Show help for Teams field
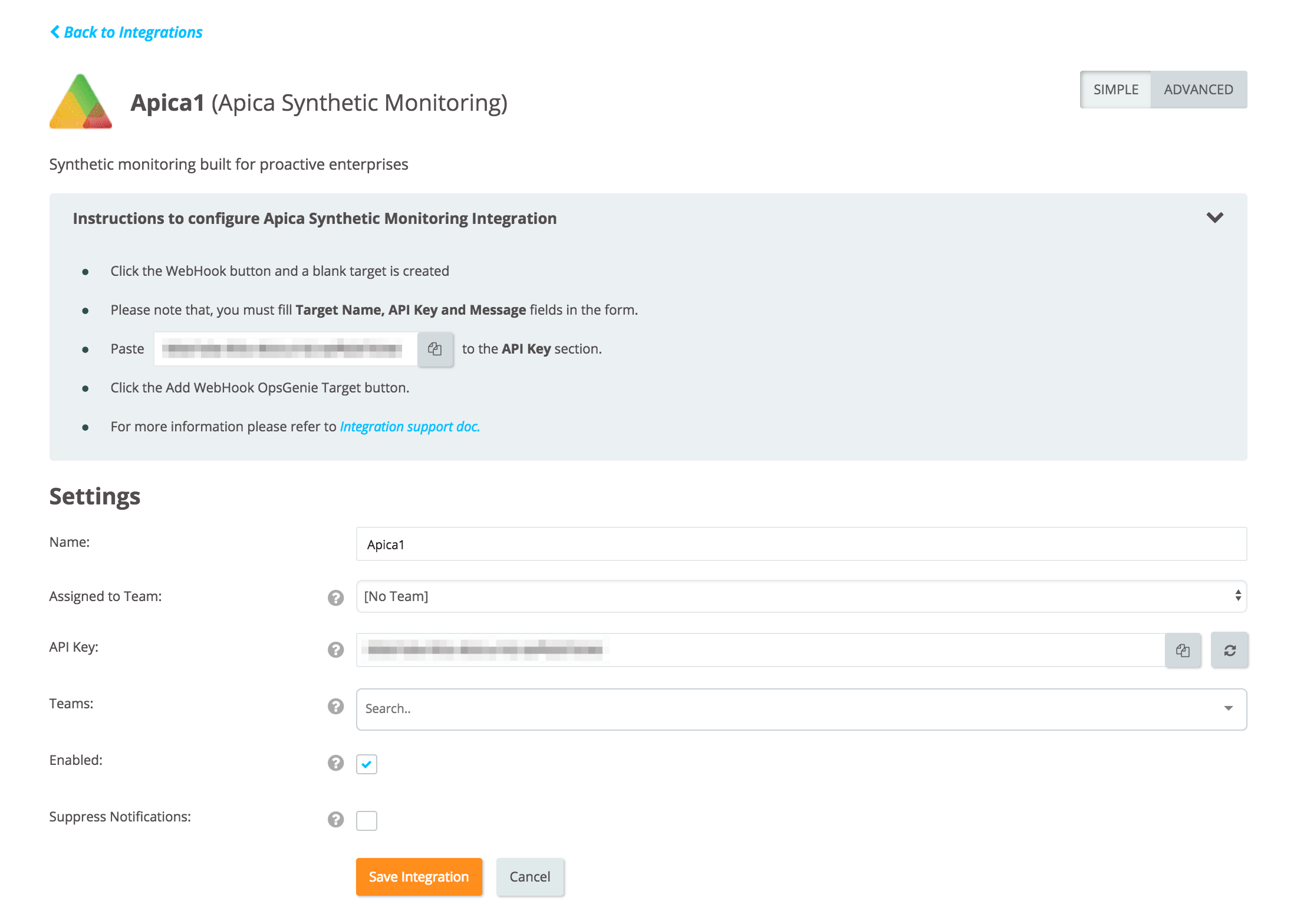This screenshot has width=1297, height=924. tap(335, 706)
